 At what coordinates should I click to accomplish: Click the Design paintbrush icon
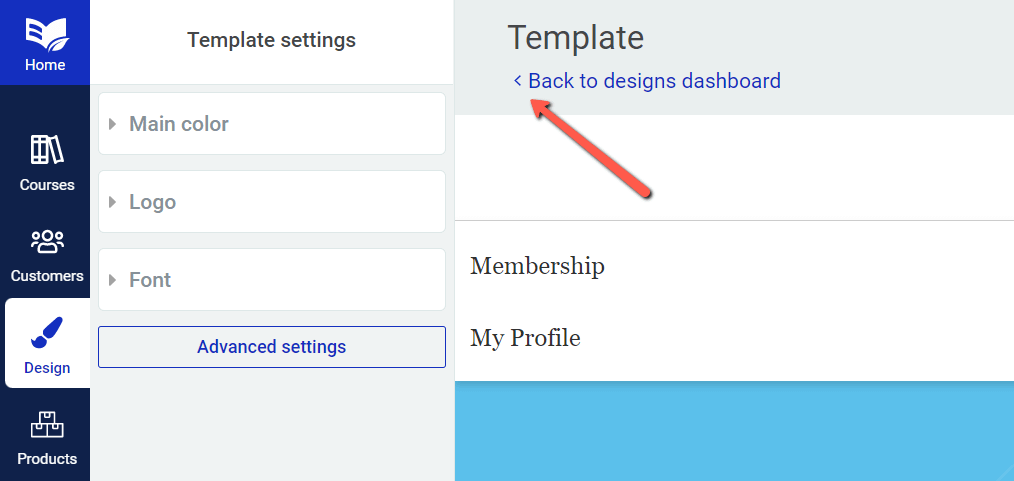pyautogui.click(x=47, y=333)
